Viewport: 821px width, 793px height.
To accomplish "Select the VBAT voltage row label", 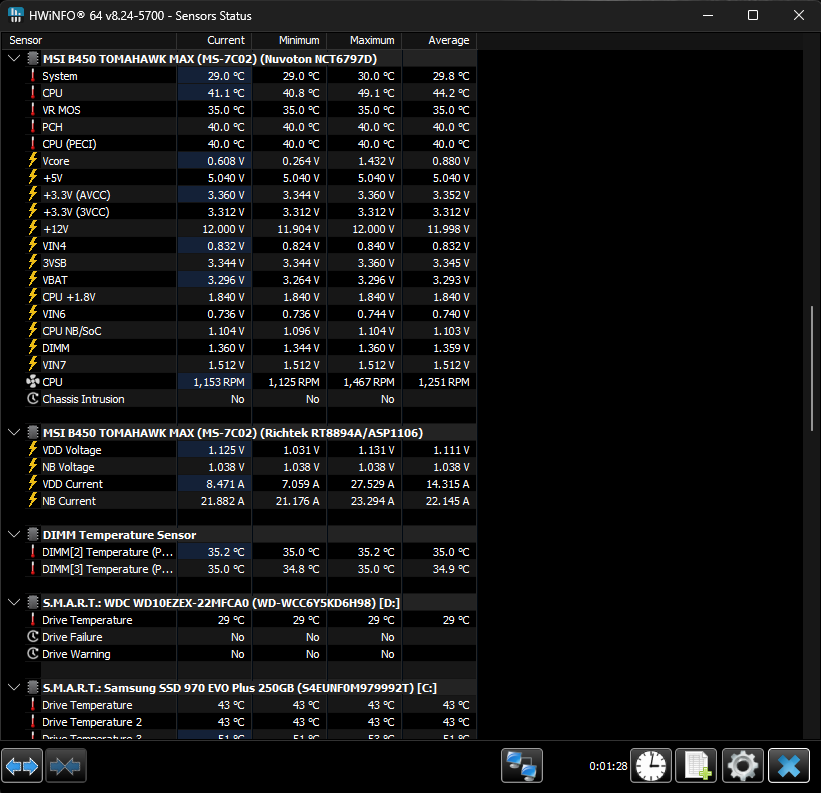I will point(55,280).
